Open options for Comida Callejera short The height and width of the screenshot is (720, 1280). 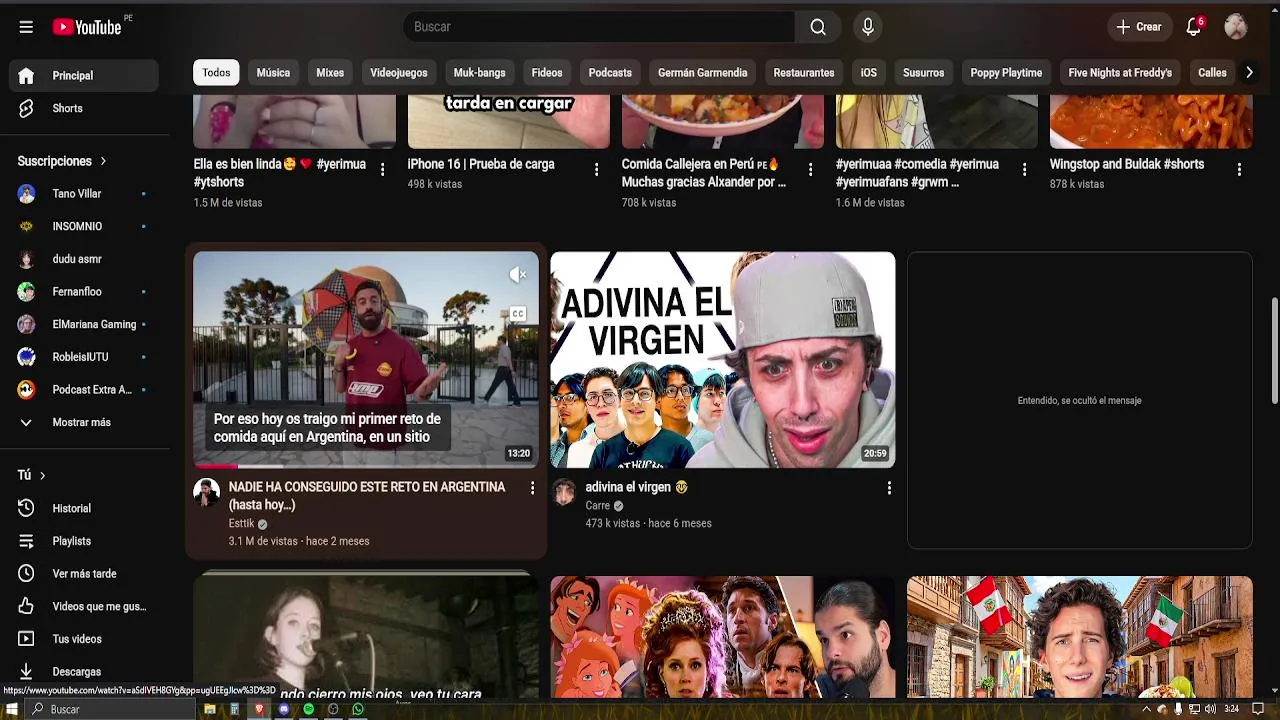(810, 170)
